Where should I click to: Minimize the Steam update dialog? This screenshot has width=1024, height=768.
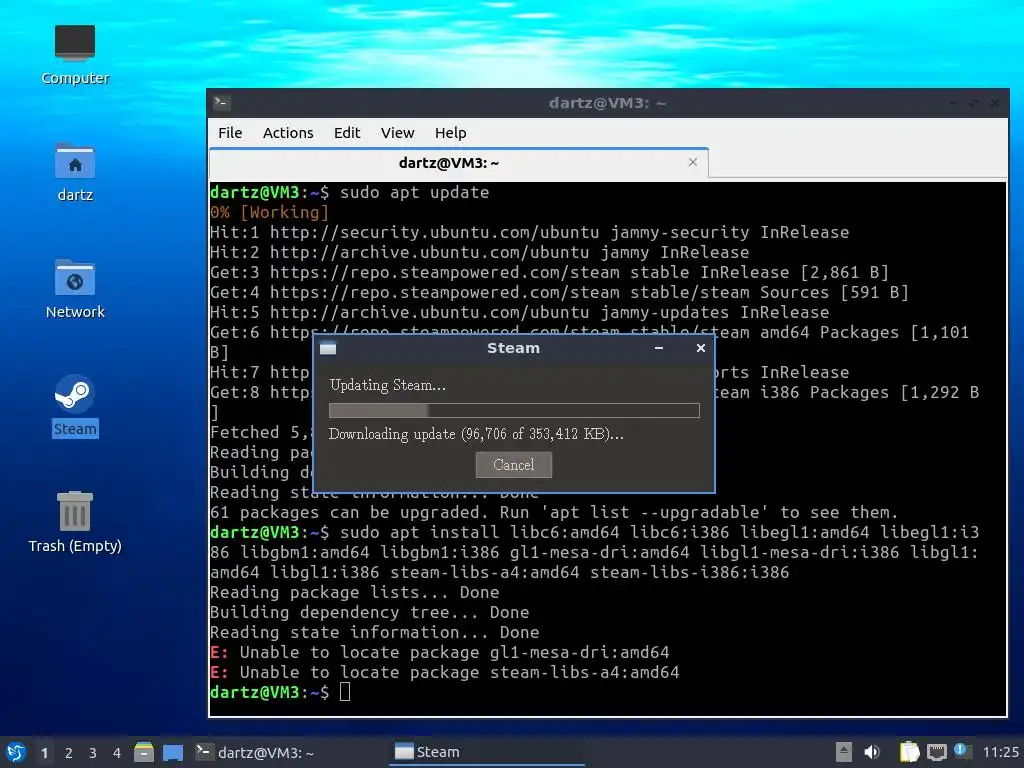tap(659, 348)
